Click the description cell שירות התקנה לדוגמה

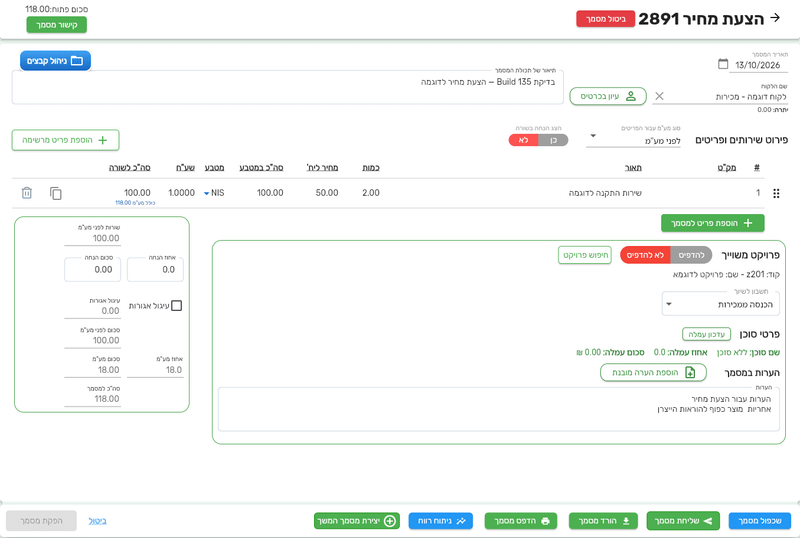tap(605, 193)
